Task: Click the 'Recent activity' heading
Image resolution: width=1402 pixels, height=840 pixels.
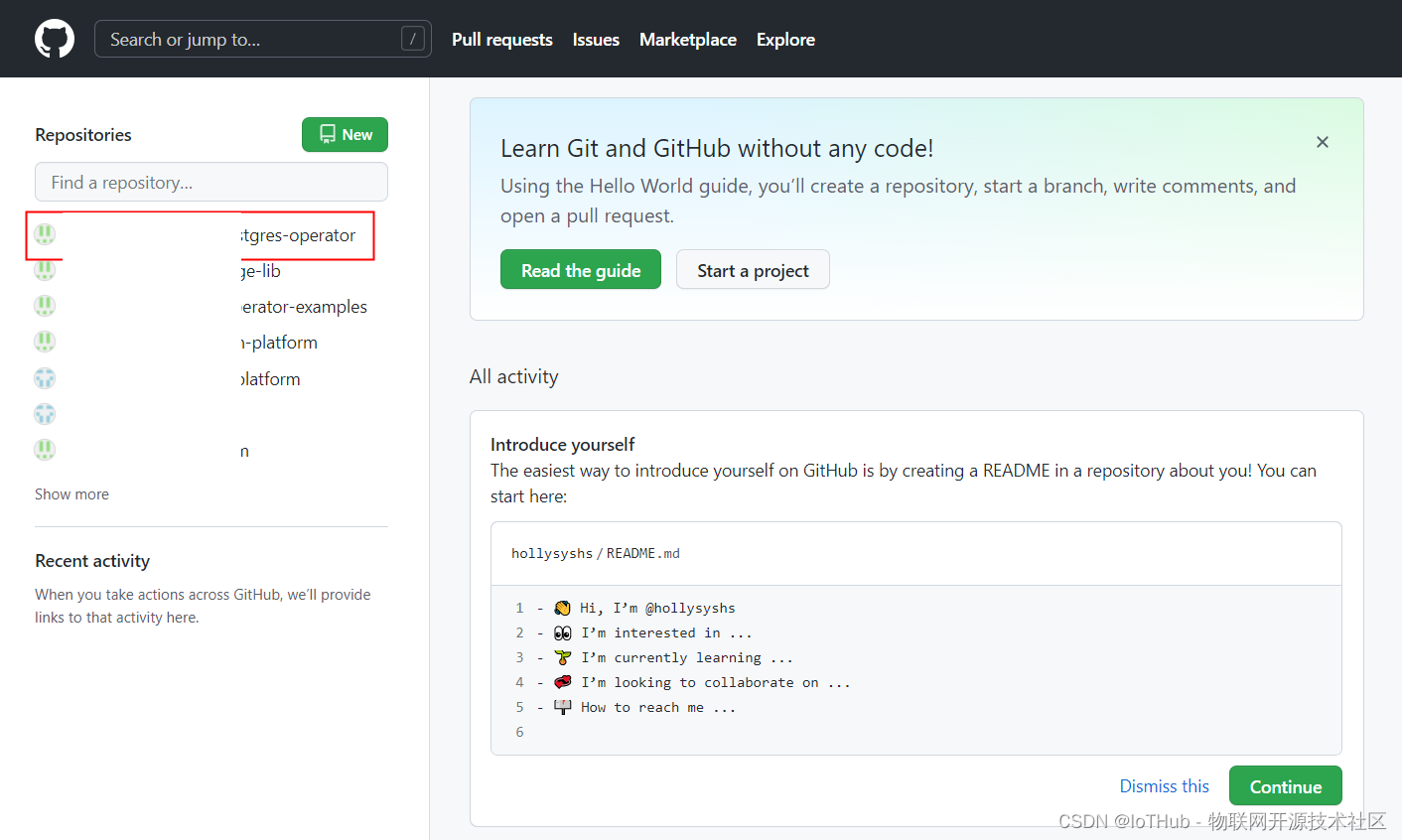Action: 92,561
